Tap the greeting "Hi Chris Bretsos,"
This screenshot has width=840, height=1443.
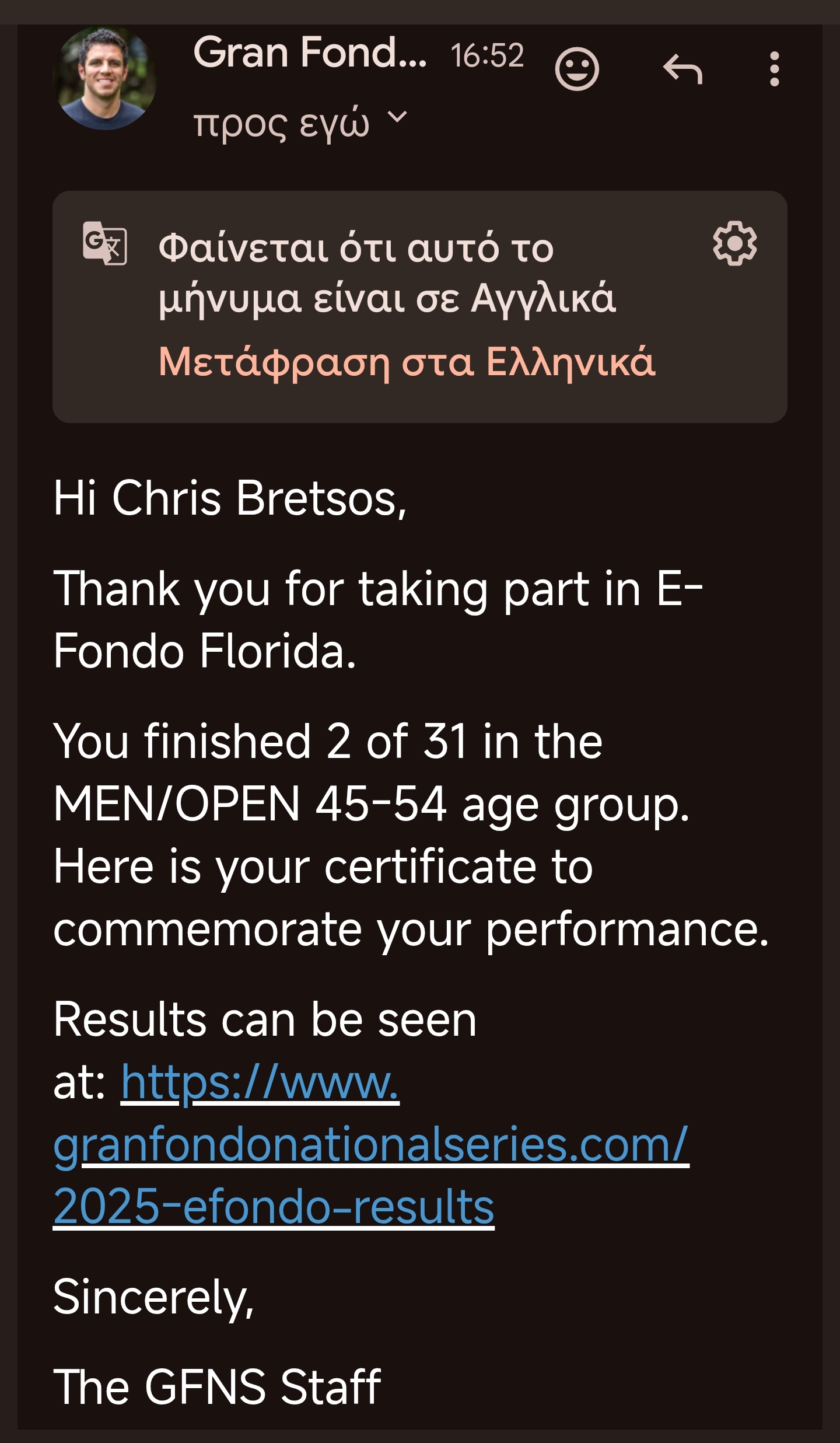coord(230,499)
